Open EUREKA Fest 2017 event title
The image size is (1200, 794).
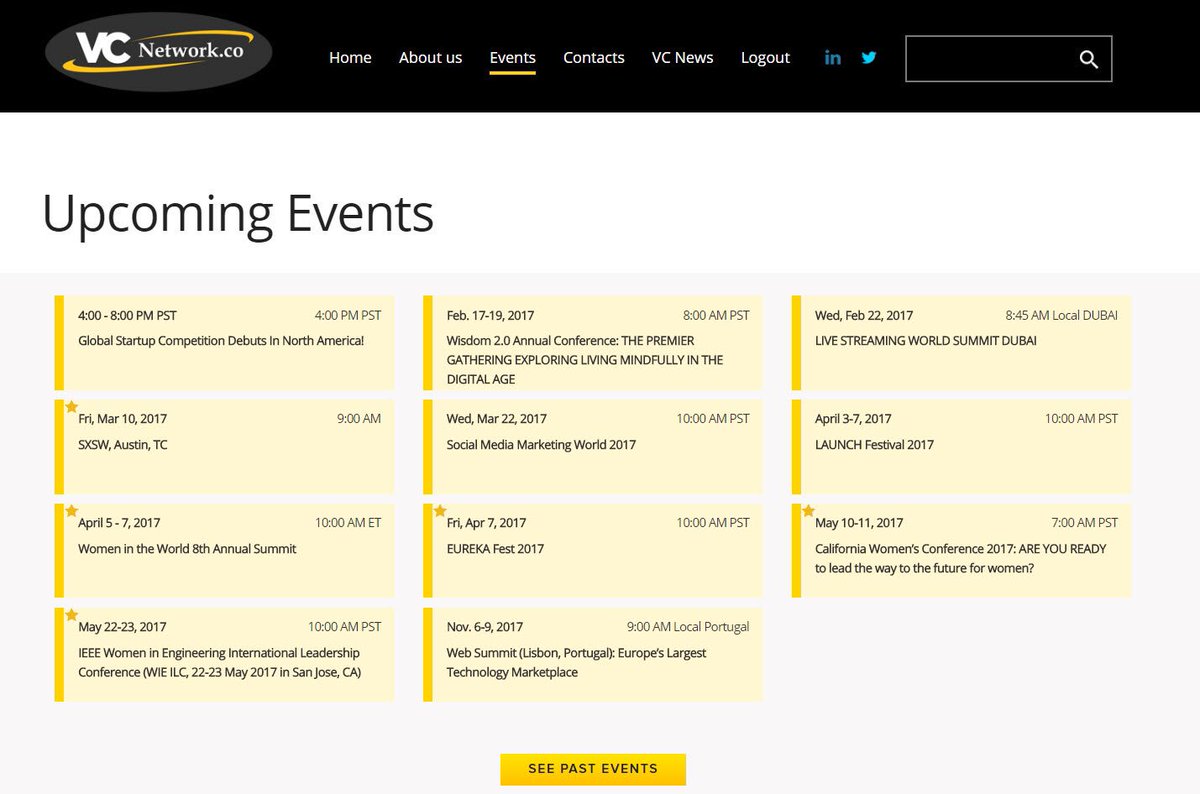click(x=495, y=549)
